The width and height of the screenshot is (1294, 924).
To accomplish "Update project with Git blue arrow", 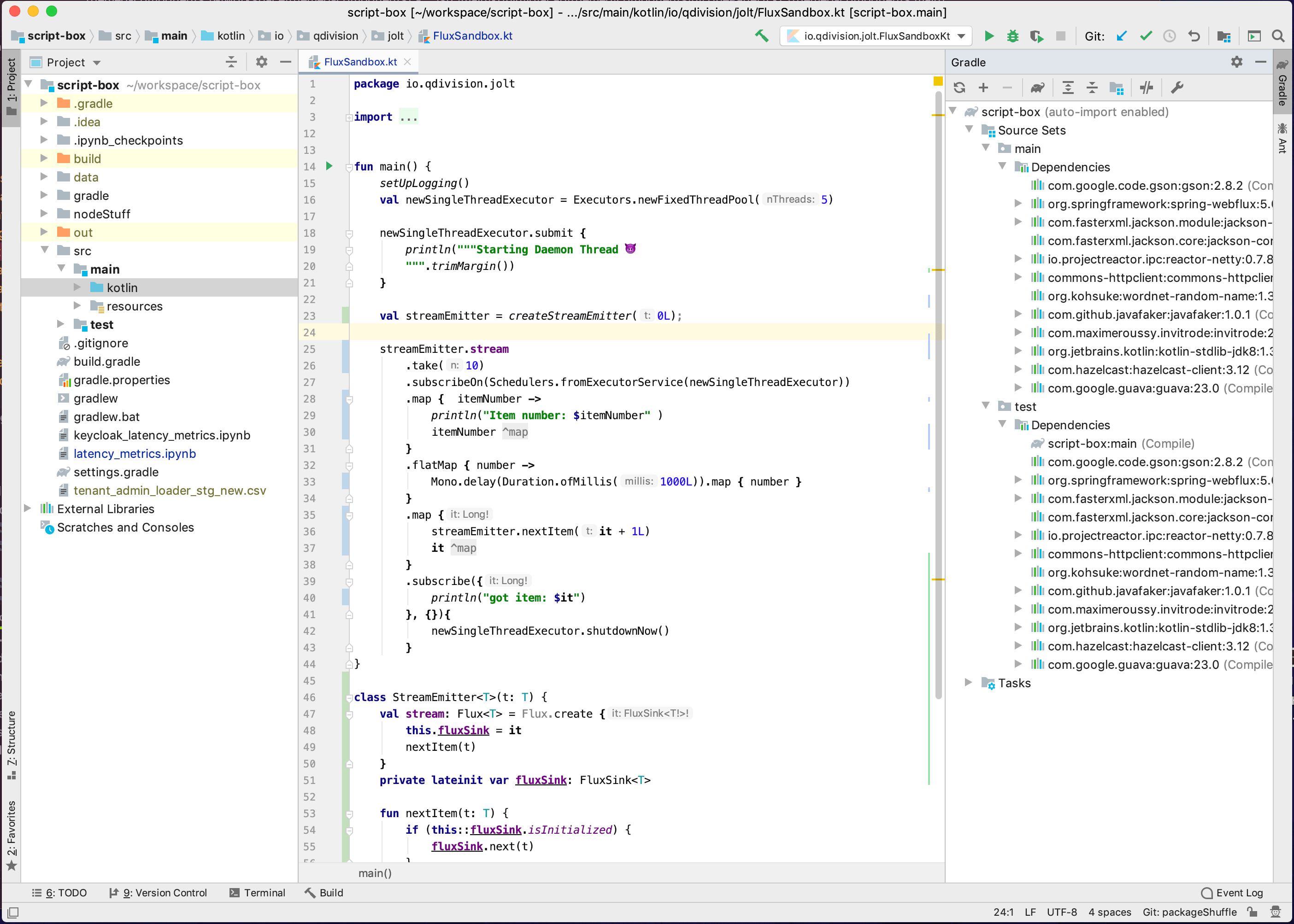I will pyautogui.click(x=1122, y=36).
